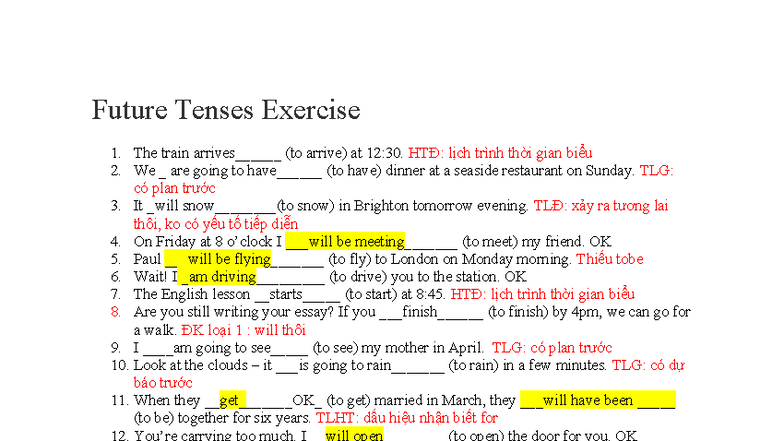Click red note 'HTĐ: lịch trình thời gian biểu' in sentence 1
Screen dimensions: 784x441
point(500,153)
